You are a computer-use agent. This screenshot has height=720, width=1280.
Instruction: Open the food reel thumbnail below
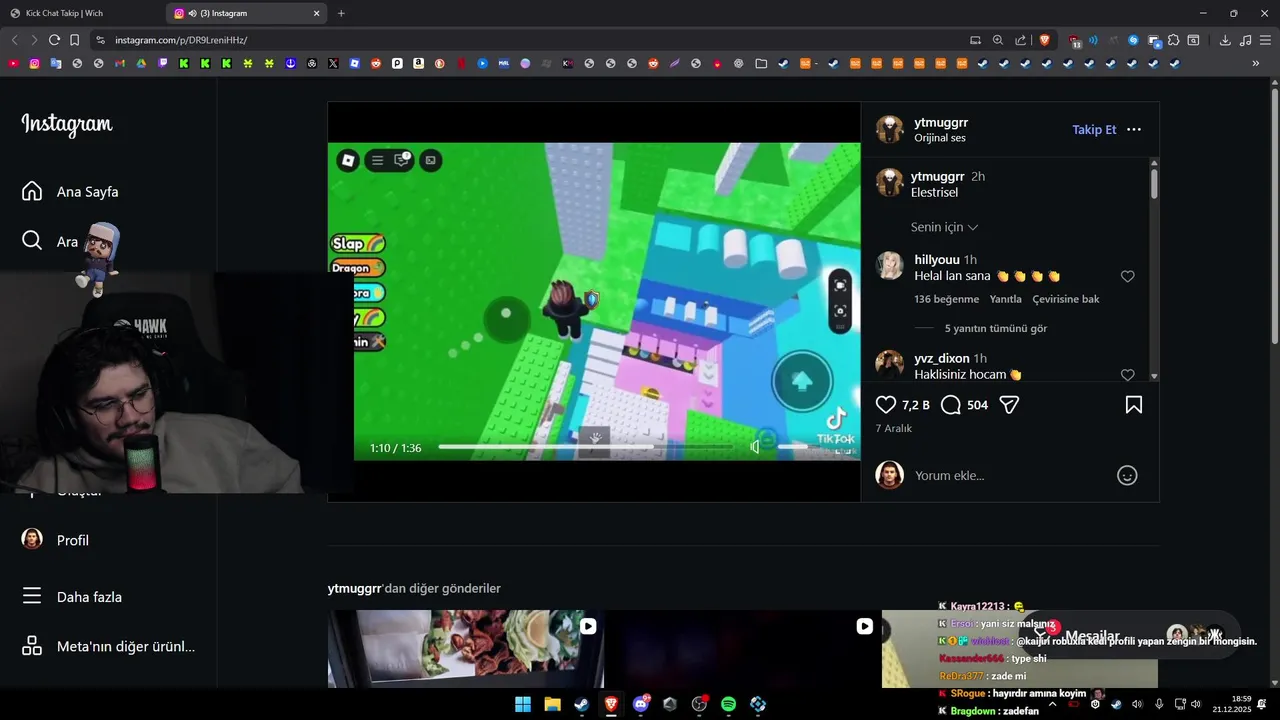point(465,649)
